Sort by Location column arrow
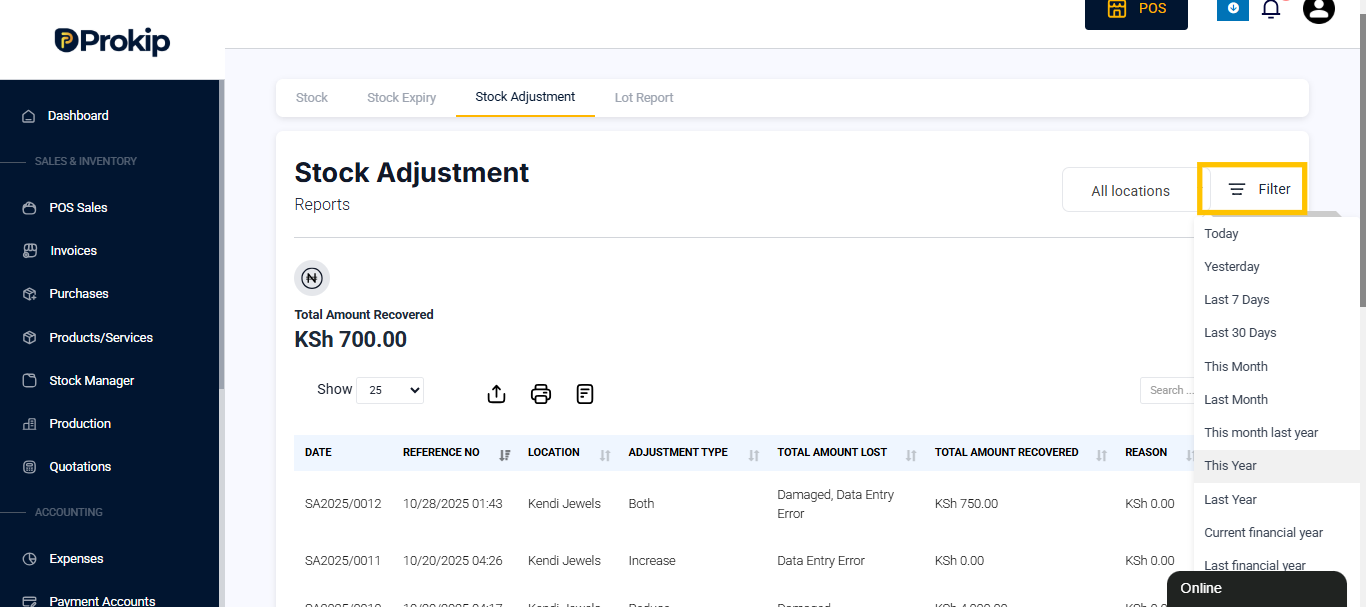 605,455
